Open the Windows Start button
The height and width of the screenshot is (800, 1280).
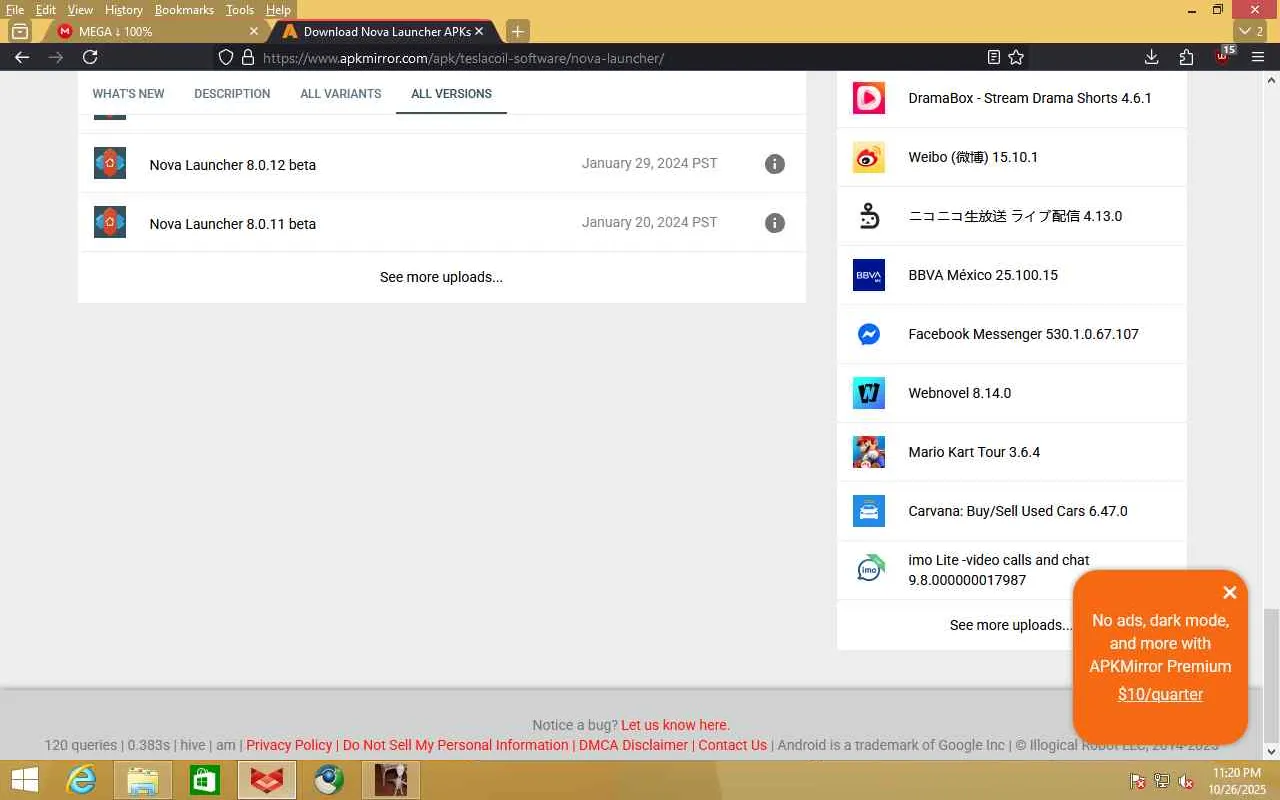pyautogui.click(x=24, y=780)
